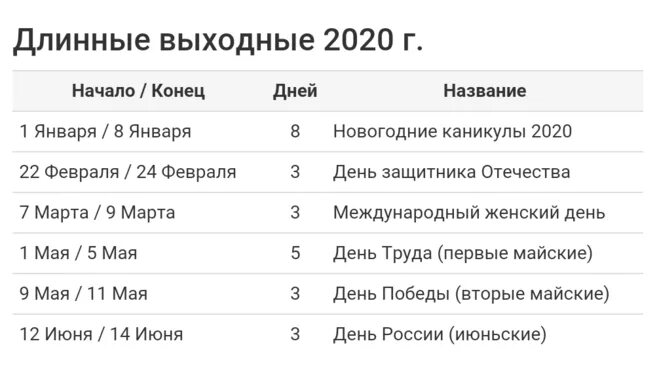The image size is (659, 373).
Task: Click 'Международный женский день' entry
Action: [x=469, y=213]
